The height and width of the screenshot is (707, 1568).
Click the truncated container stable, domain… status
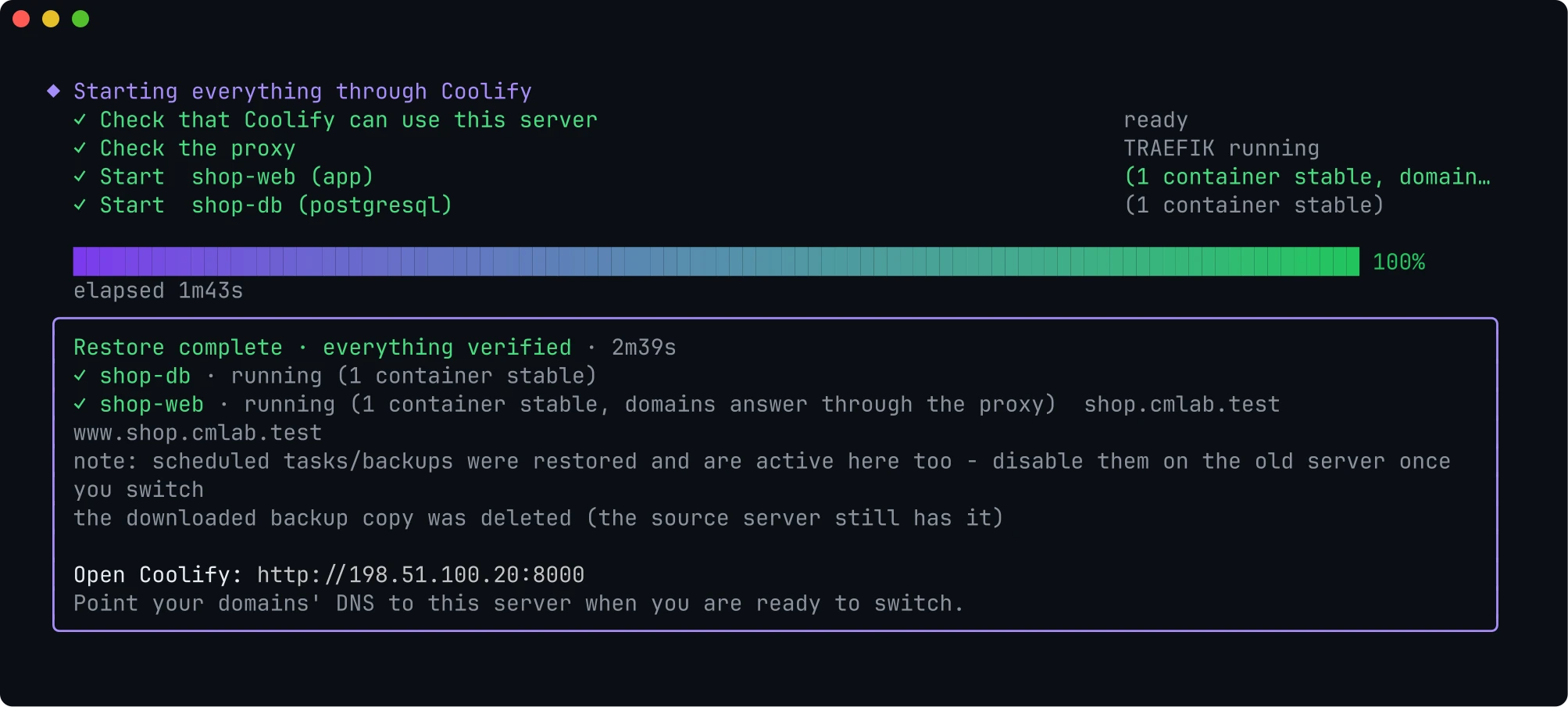[x=1307, y=177]
